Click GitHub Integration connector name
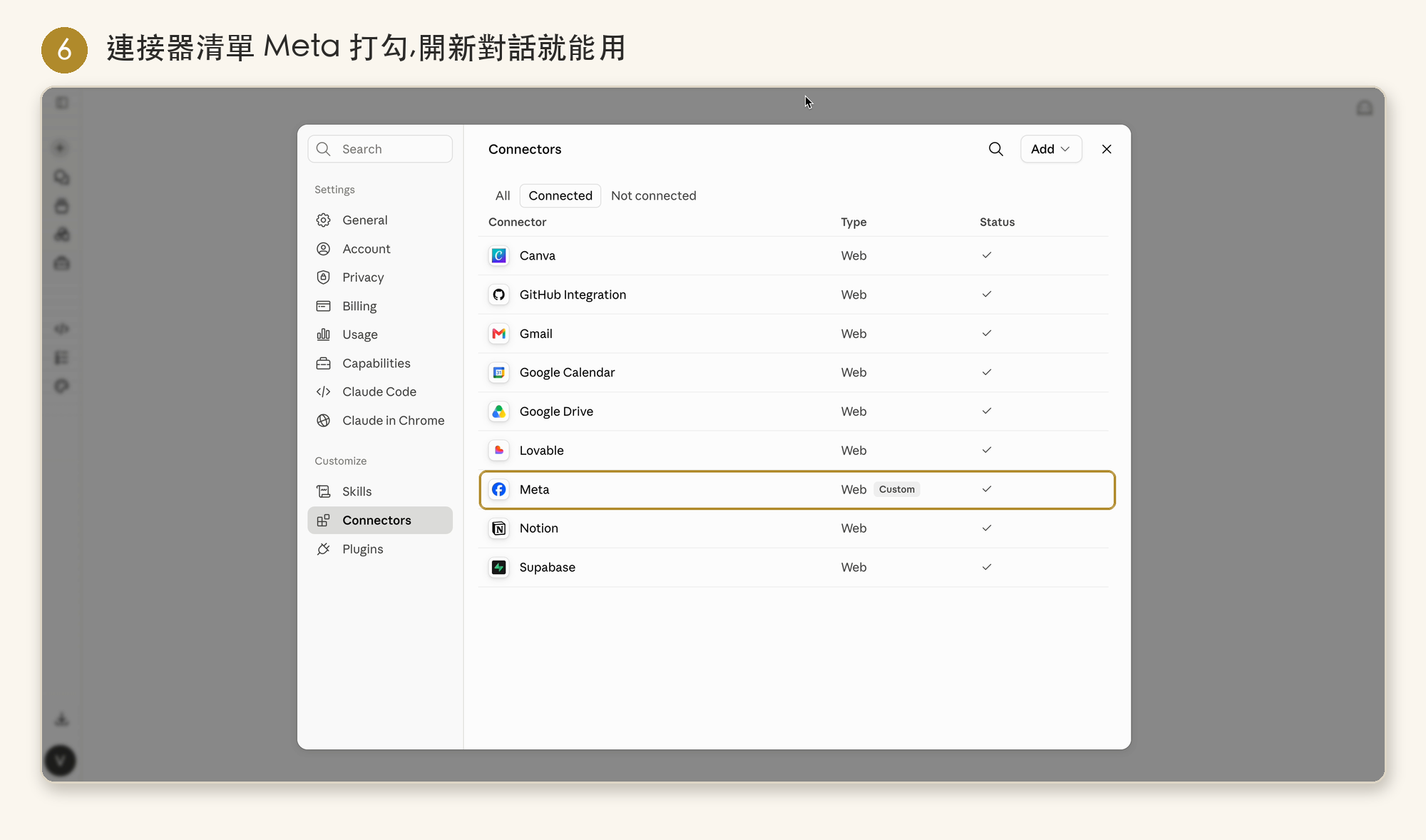The width and height of the screenshot is (1426, 840). (573, 294)
